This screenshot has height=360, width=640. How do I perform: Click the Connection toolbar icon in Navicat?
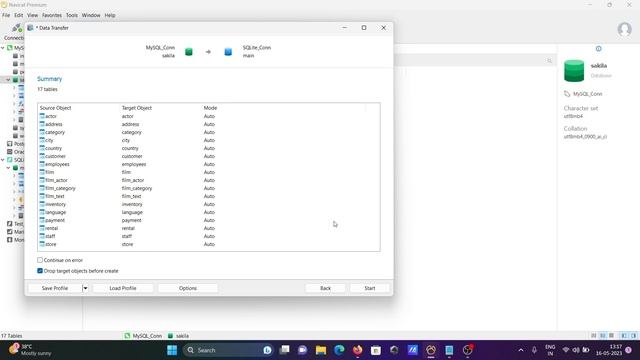click(16, 28)
